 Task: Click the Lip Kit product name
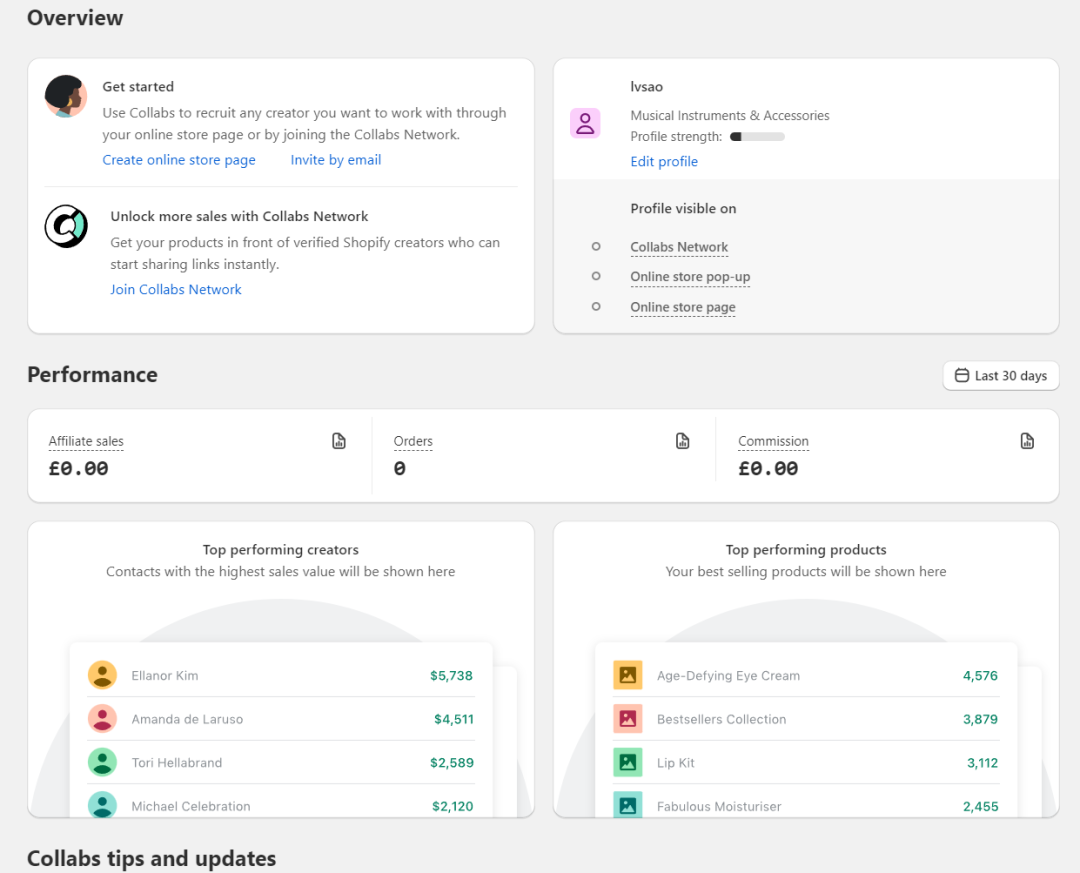(676, 763)
